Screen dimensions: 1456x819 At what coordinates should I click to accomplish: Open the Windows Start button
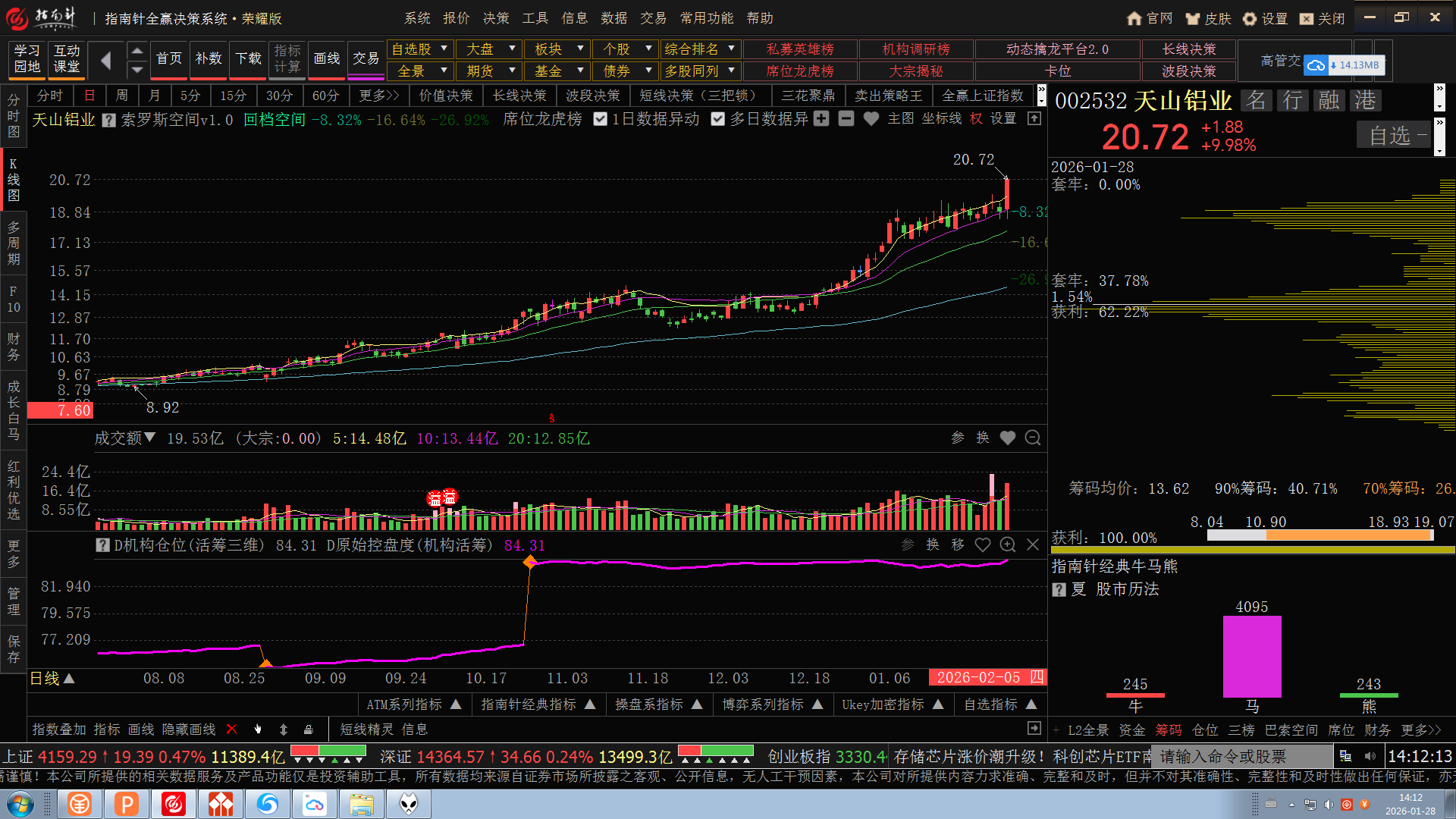tap(20, 804)
